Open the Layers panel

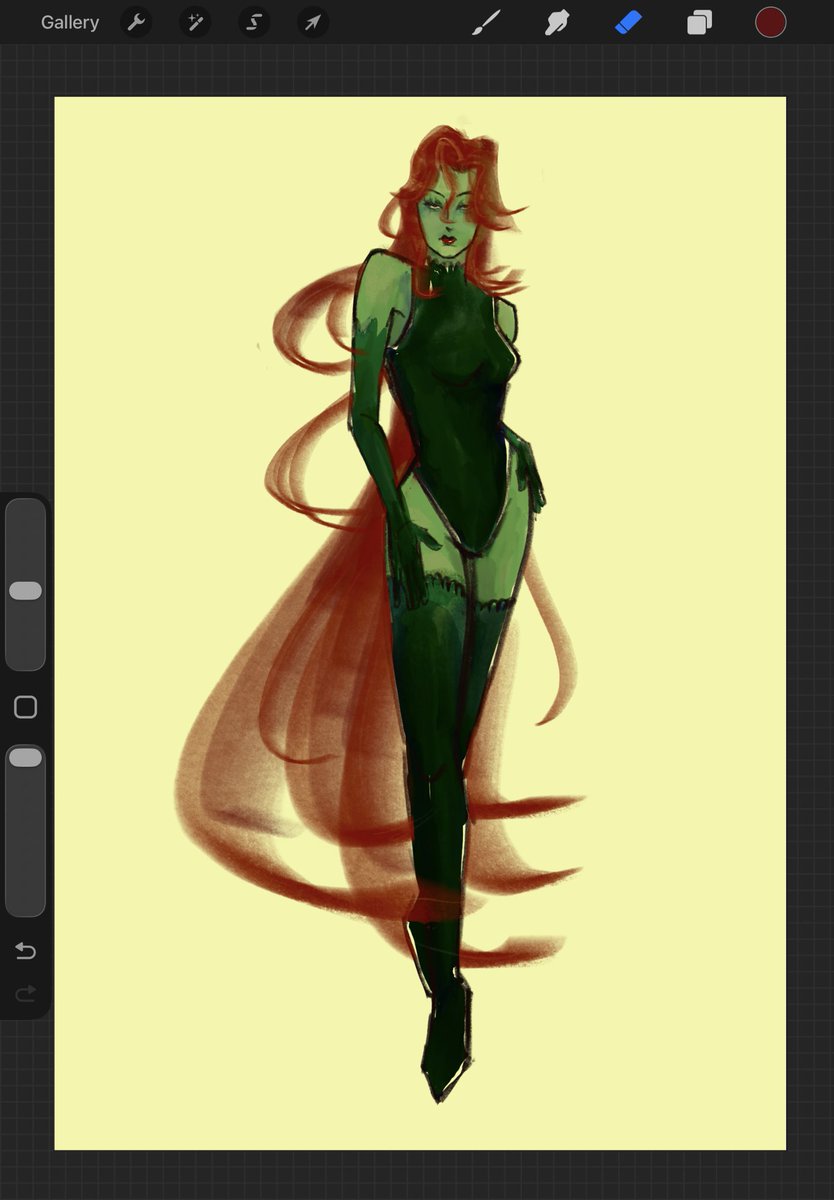699,22
